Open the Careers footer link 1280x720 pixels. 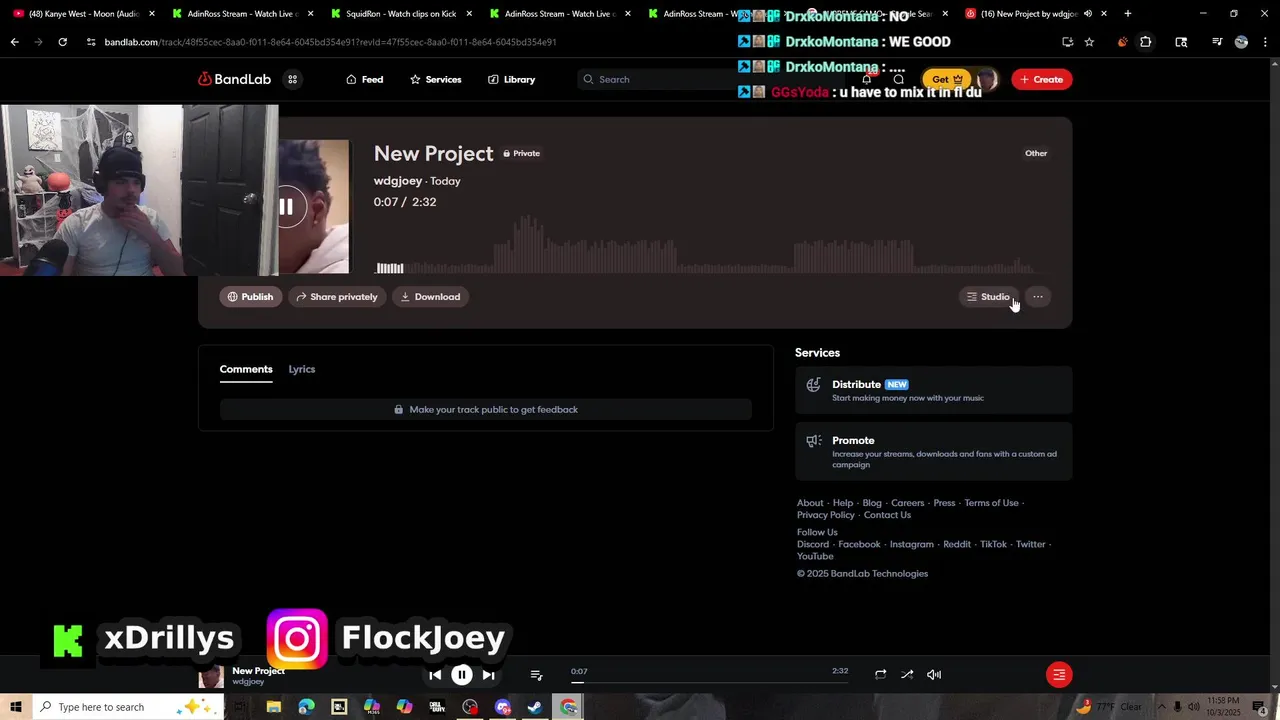(x=908, y=503)
